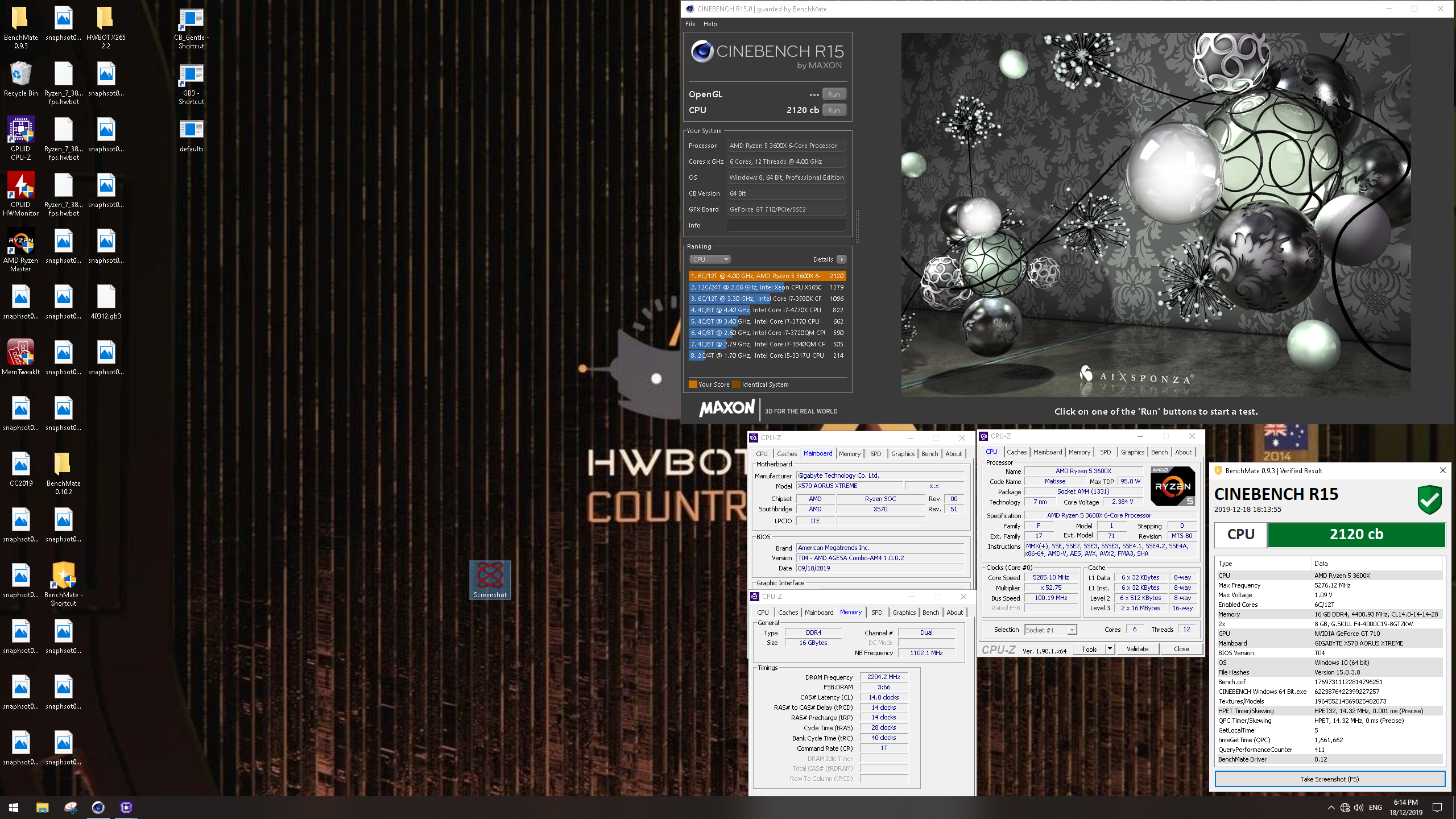Select the i7-3930K ranking row
1456x819 pixels.
pyautogui.click(x=767, y=299)
